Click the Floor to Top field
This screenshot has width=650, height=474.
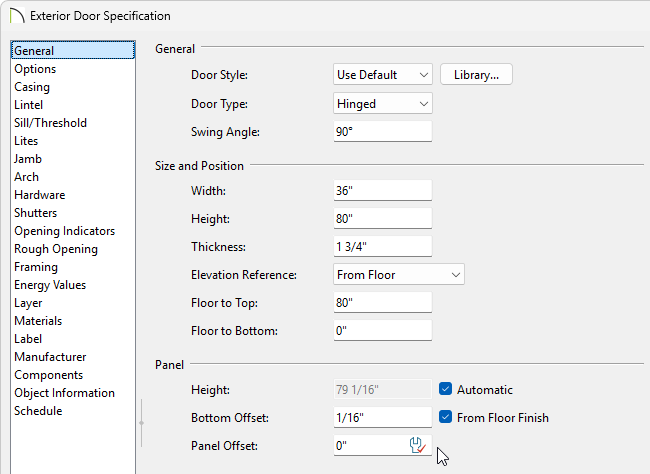(x=383, y=302)
